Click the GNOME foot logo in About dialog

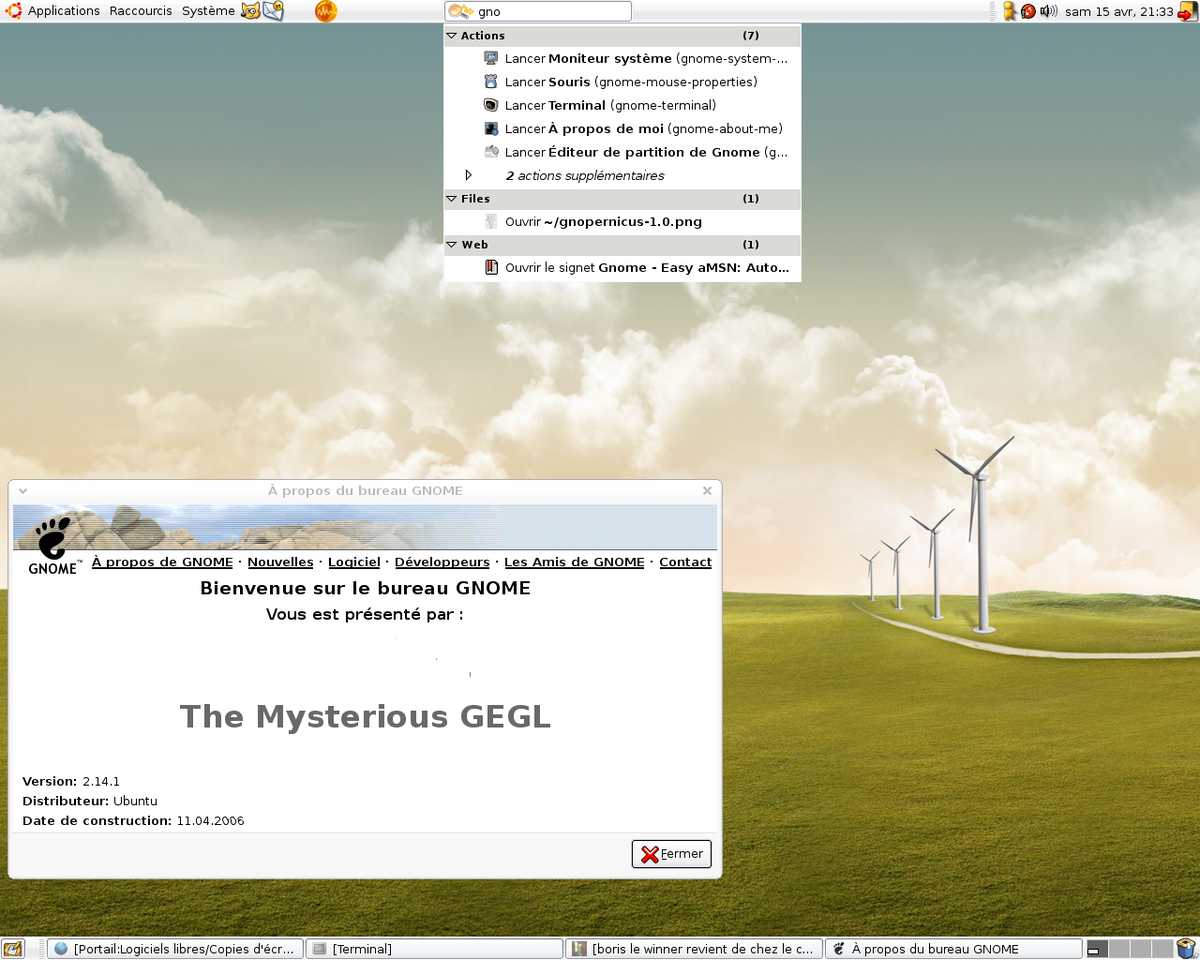click(53, 545)
